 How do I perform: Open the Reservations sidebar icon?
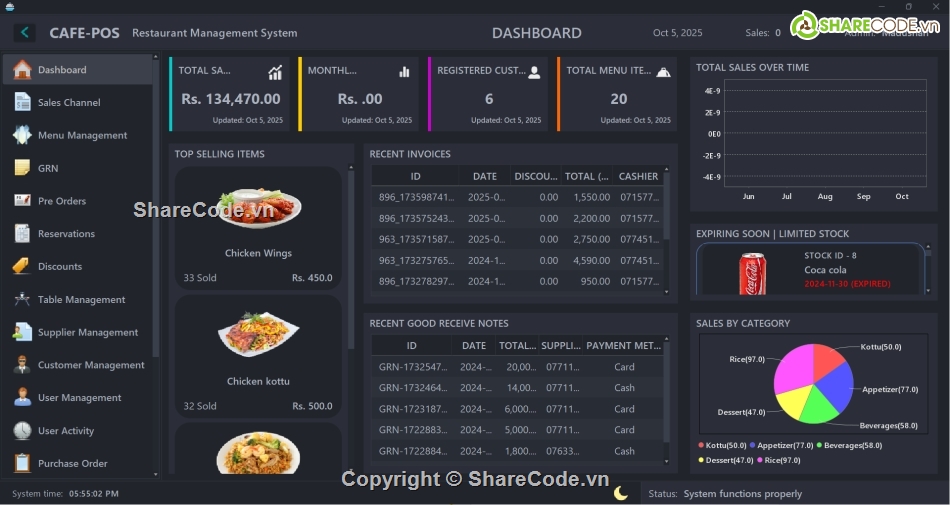22,233
